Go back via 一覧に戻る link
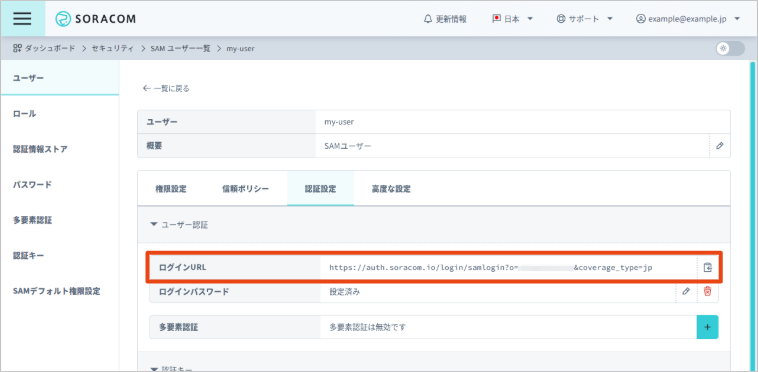This screenshot has width=758, height=372. 166,88
